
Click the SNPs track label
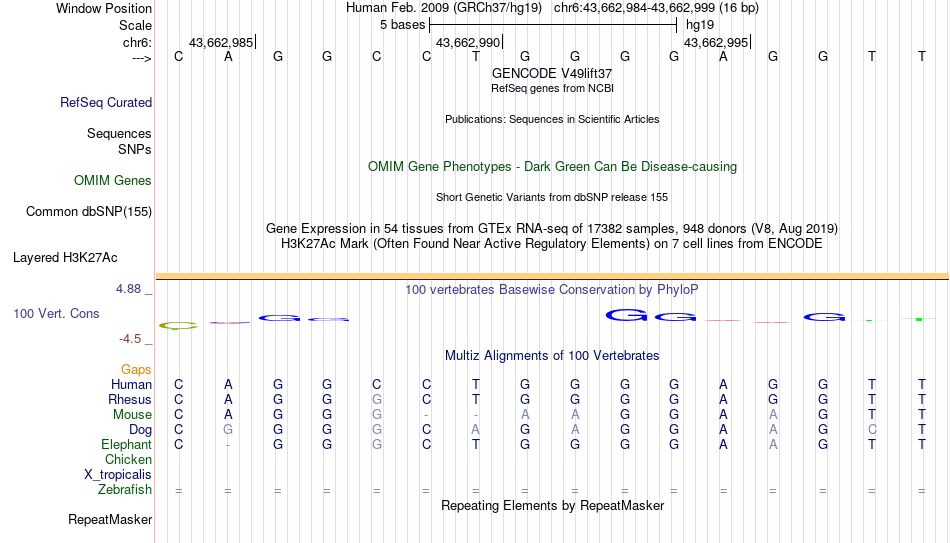click(135, 149)
